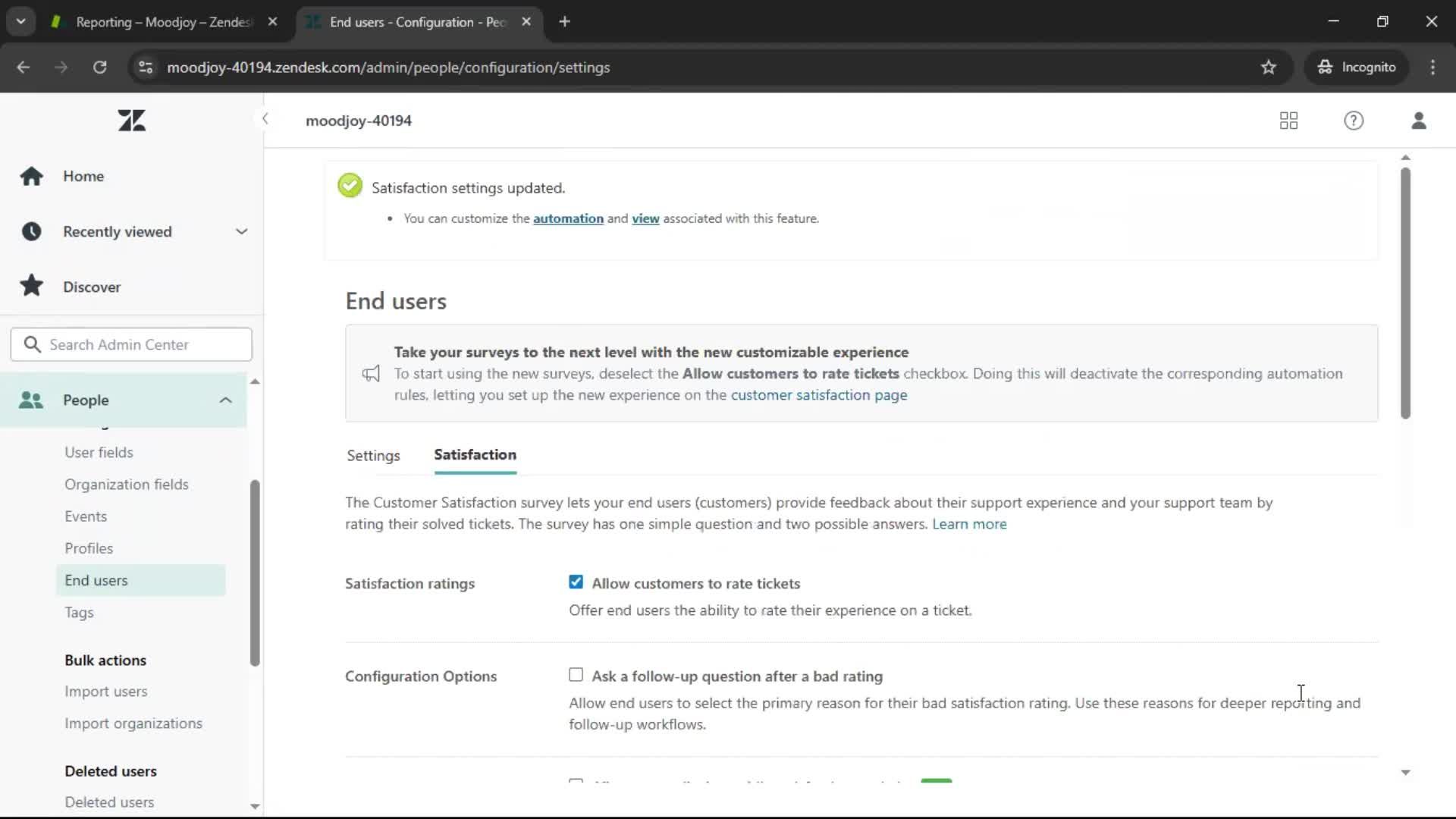Close the Reporting – Moodjoy tab

pyautogui.click(x=273, y=22)
